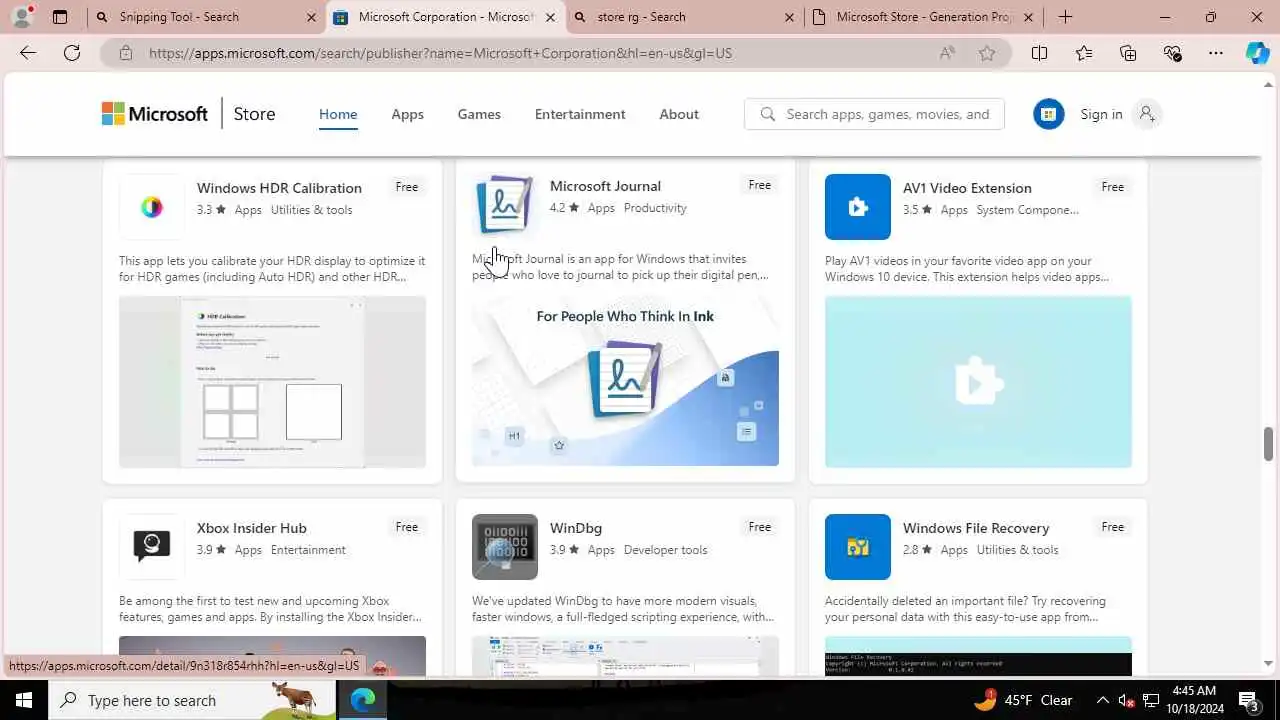Select the Home navigation item
The width and height of the screenshot is (1280, 720).
click(338, 114)
